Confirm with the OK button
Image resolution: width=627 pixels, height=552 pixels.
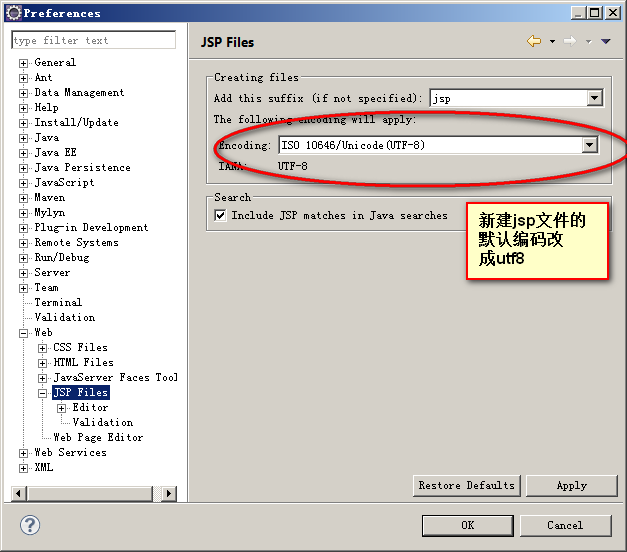[467, 525]
